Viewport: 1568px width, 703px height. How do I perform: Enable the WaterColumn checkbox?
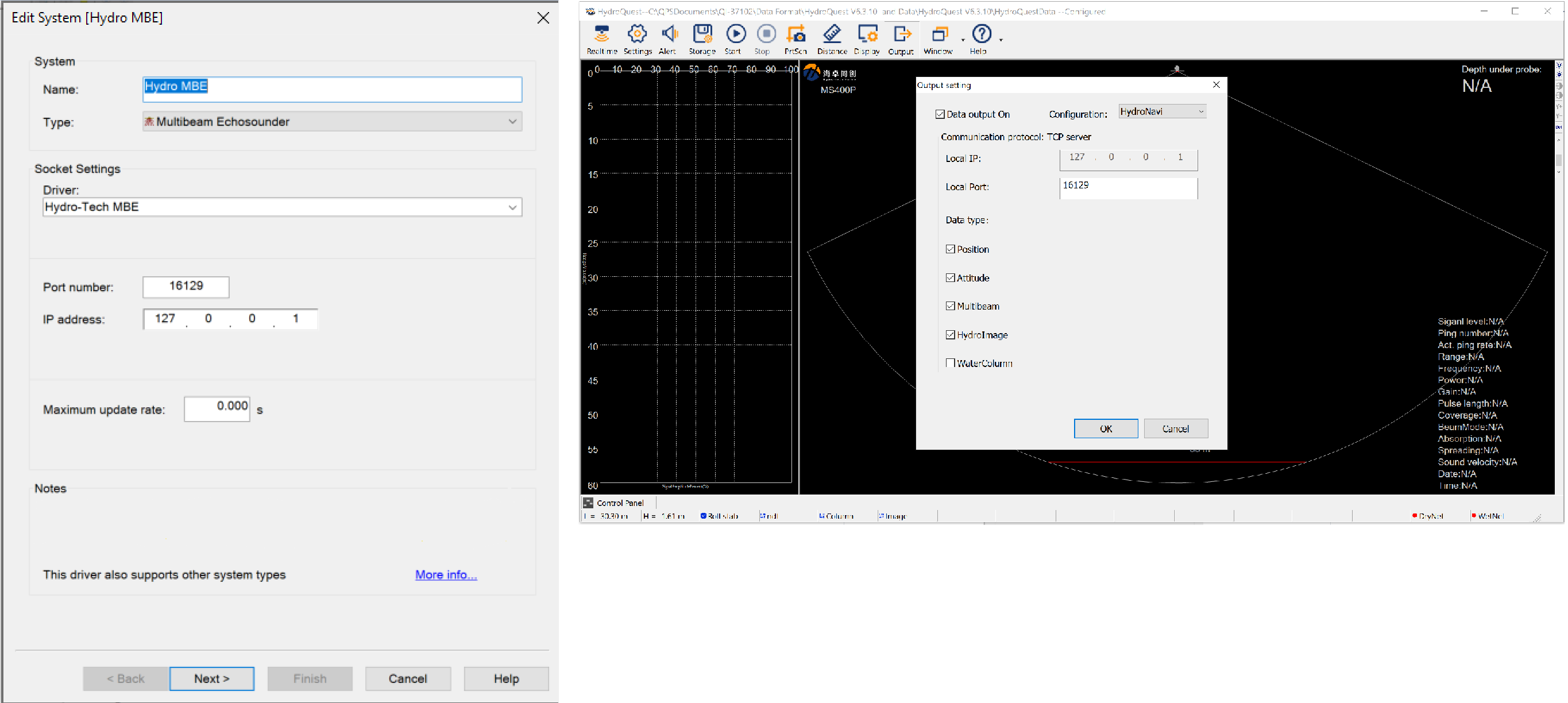pos(950,364)
